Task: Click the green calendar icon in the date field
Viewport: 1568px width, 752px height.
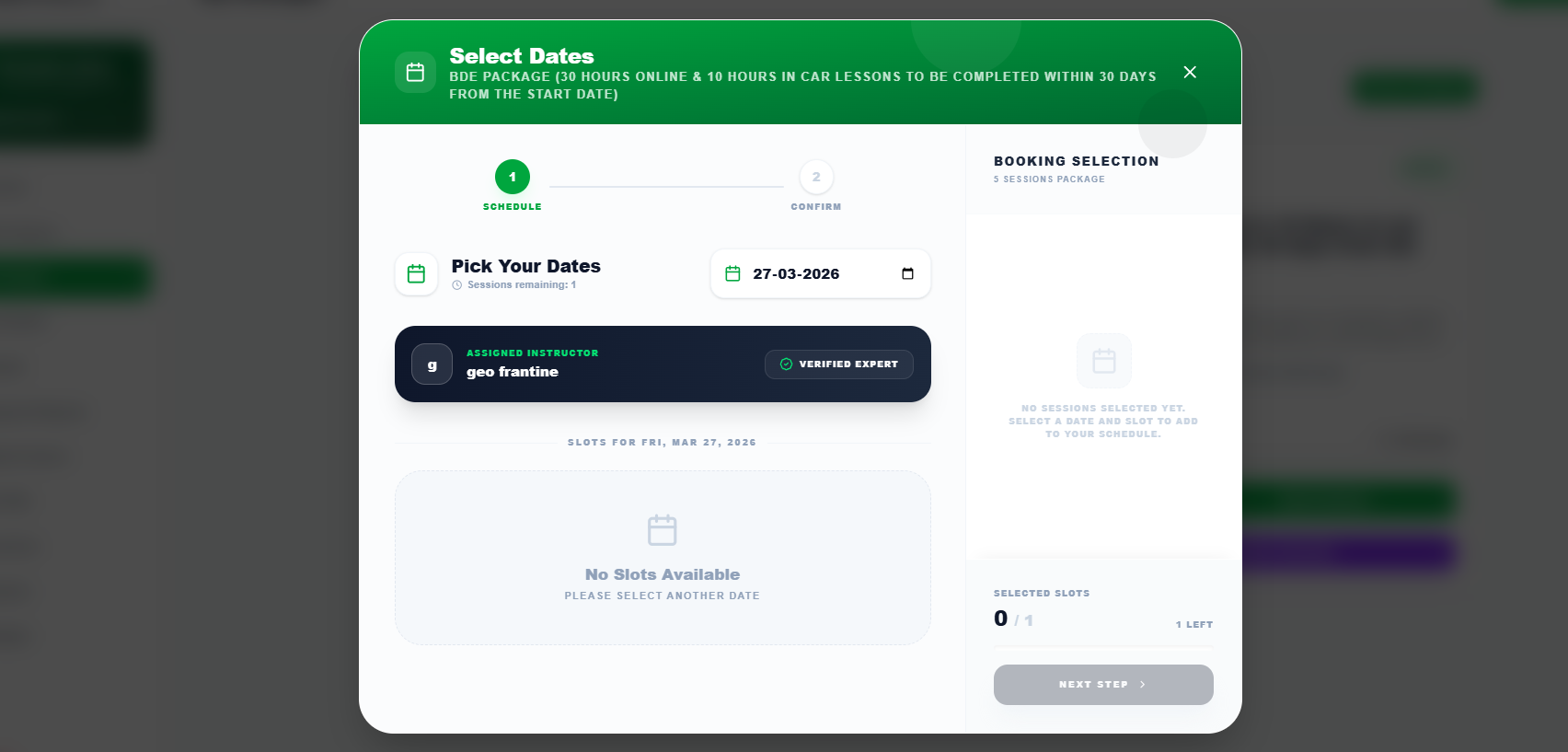Action: coord(732,273)
